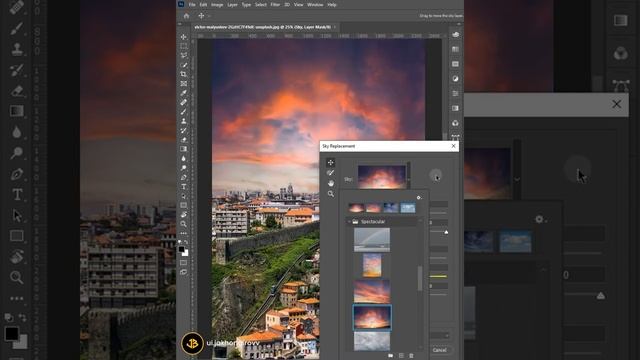640x360 pixels.
Task: Click the Home icon in options bar
Action: pos(187,16)
